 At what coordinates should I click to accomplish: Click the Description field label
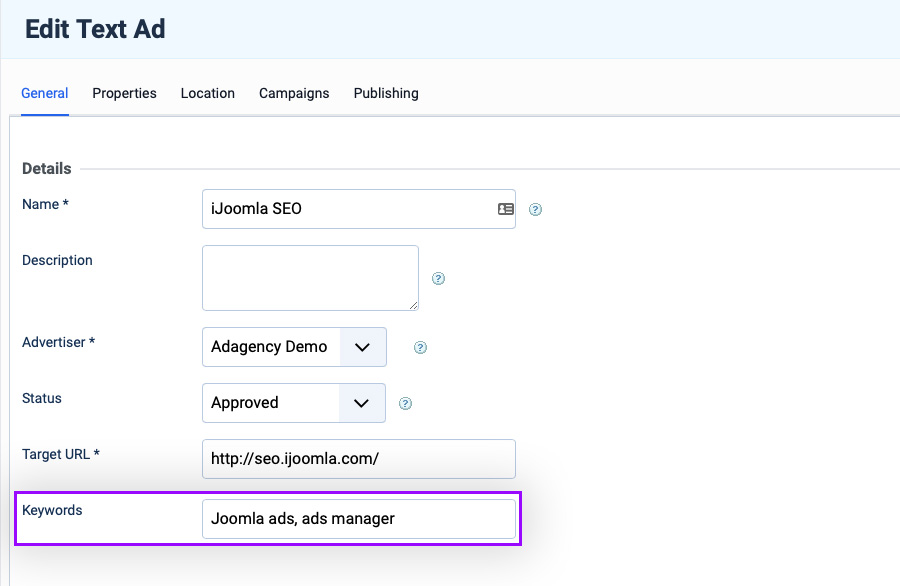coord(57,261)
